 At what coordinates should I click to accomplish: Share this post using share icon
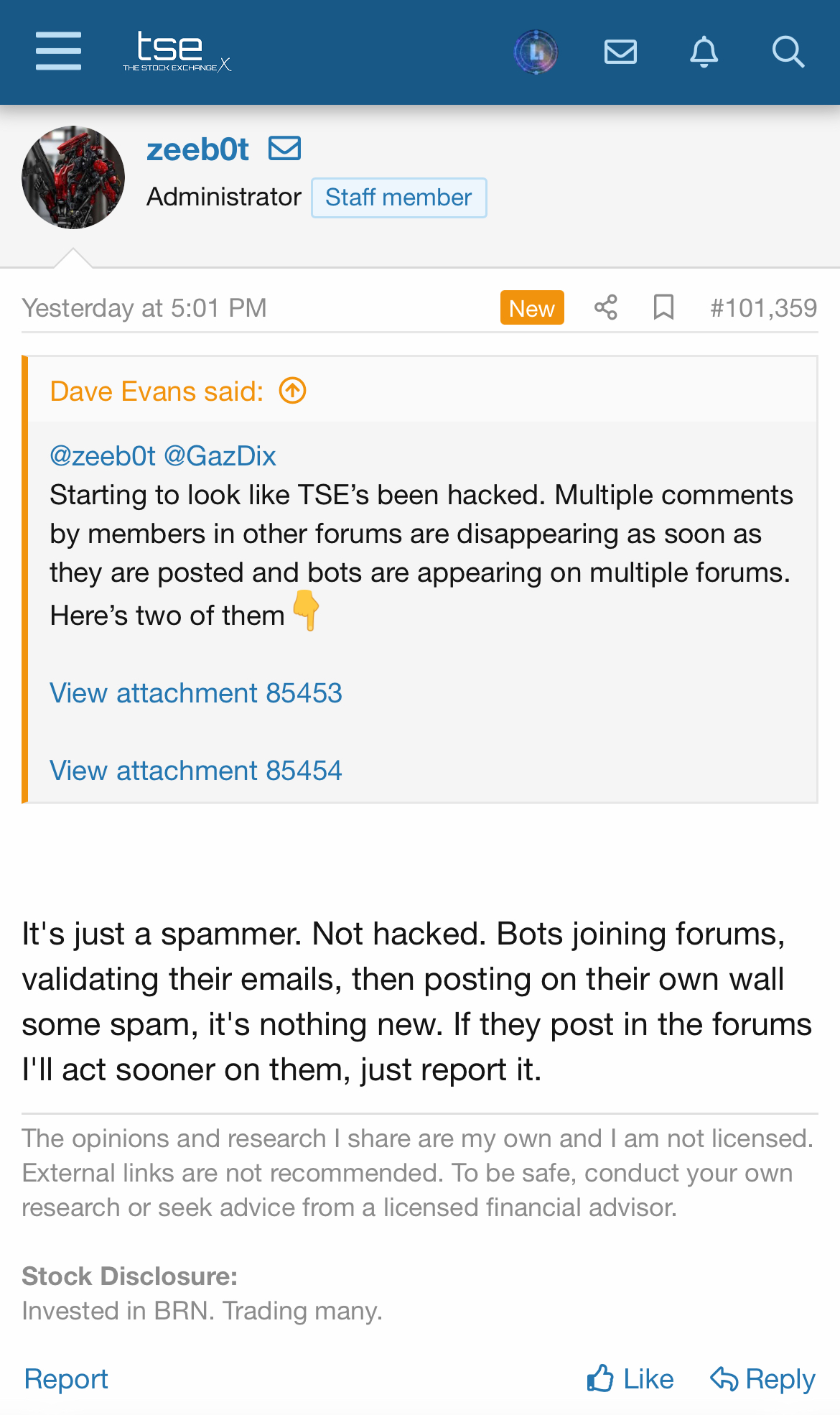605,307
